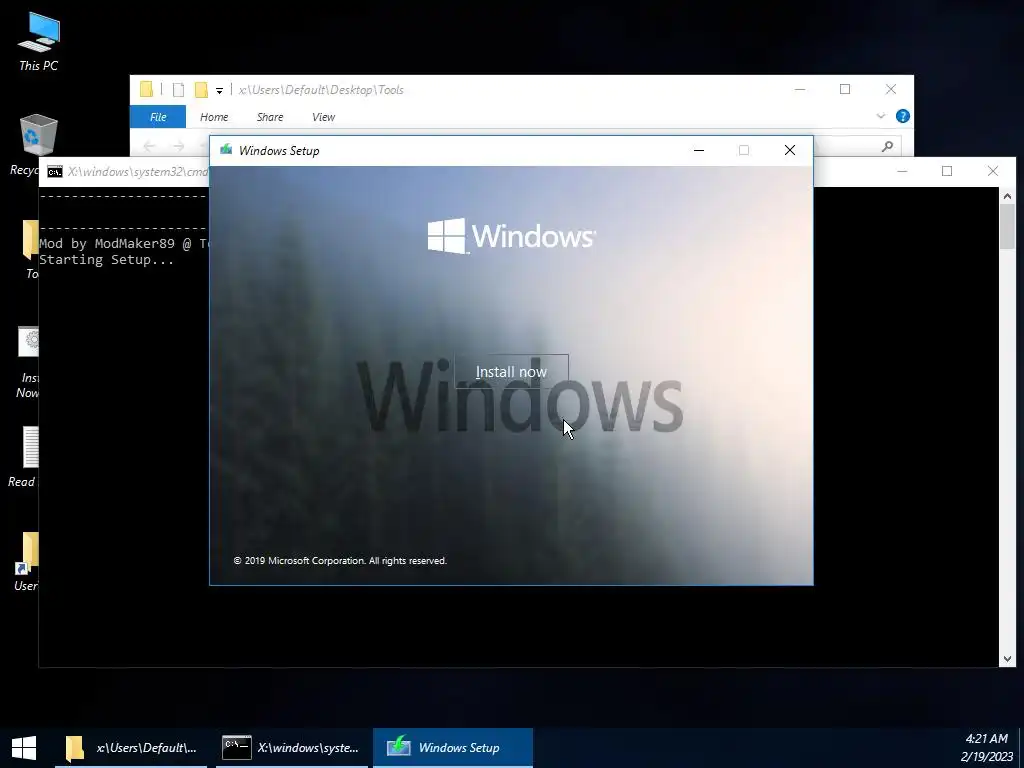Click the Explorer search magnifier icon
The height and width of the screenshot is (768, 1024).
[887, 146]
